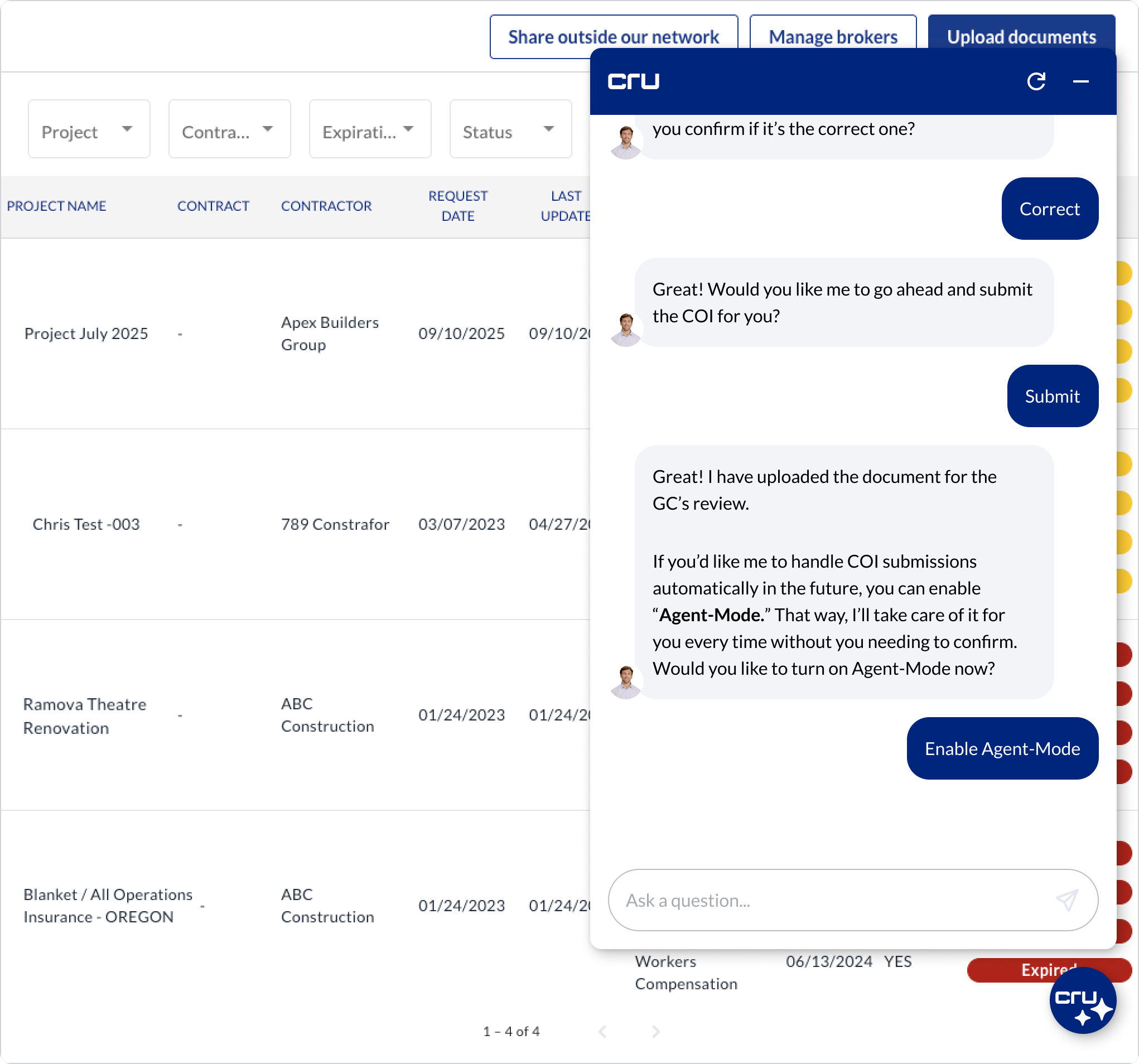Open the Project filter dropdown
Image resolution: width=1139 pixels, height=1064 pixels.
click(x=89, y=129)
